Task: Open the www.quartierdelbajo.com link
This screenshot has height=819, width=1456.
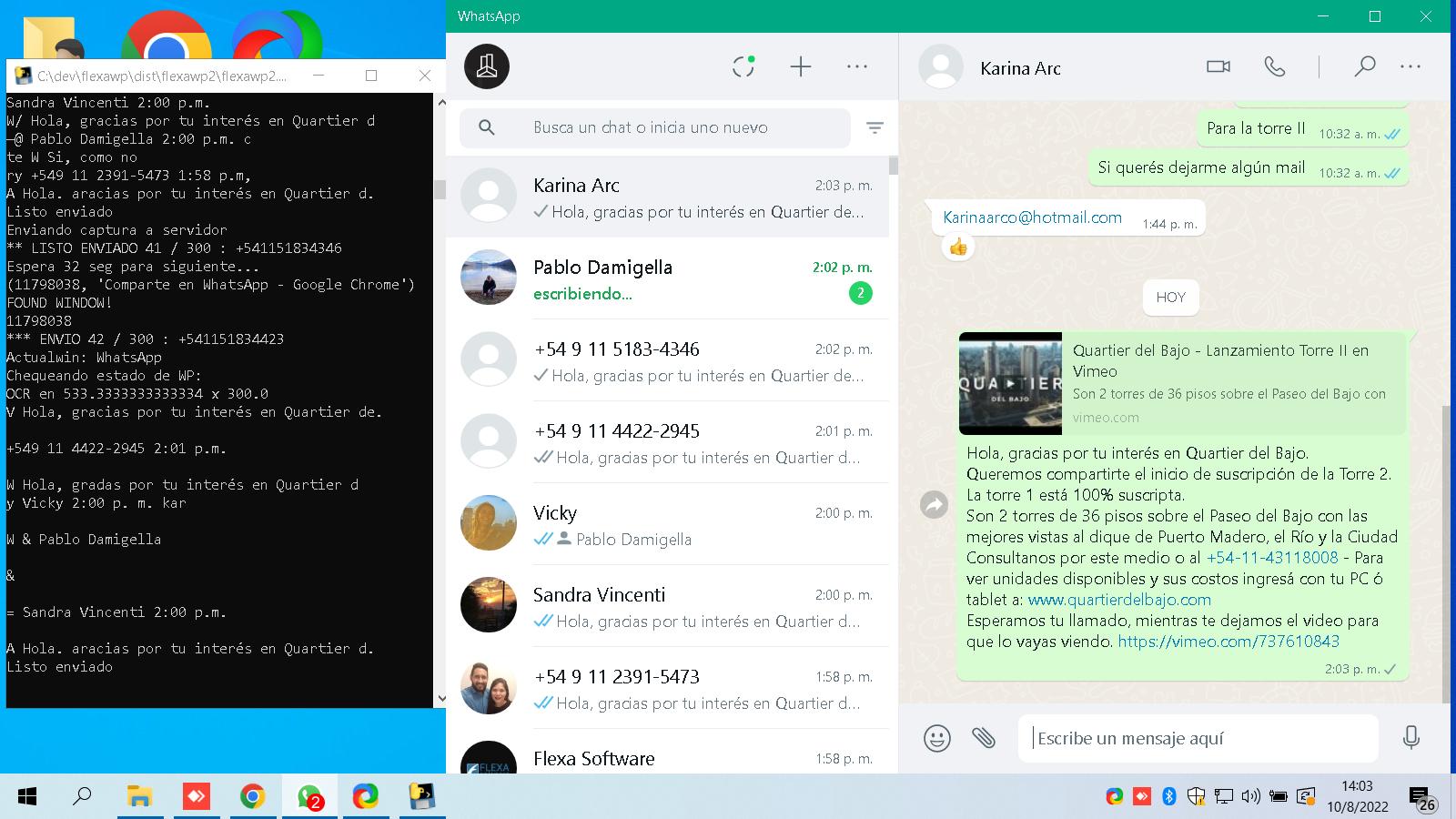Action: (x=1119, y=600)
